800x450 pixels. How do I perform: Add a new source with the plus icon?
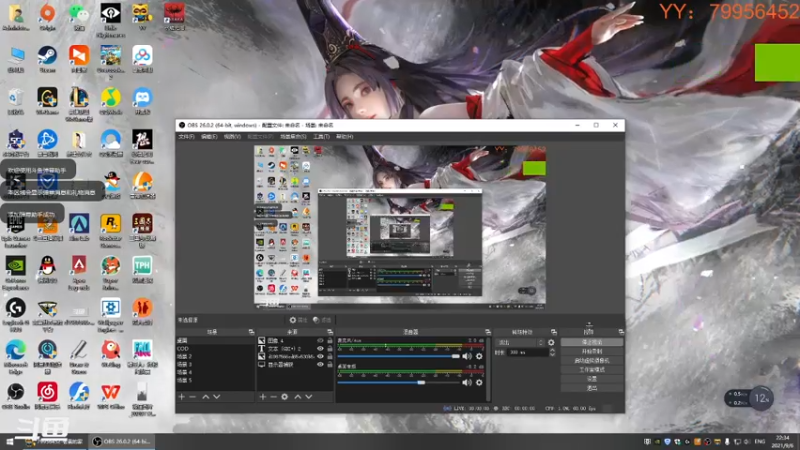[x=262, y=396]
